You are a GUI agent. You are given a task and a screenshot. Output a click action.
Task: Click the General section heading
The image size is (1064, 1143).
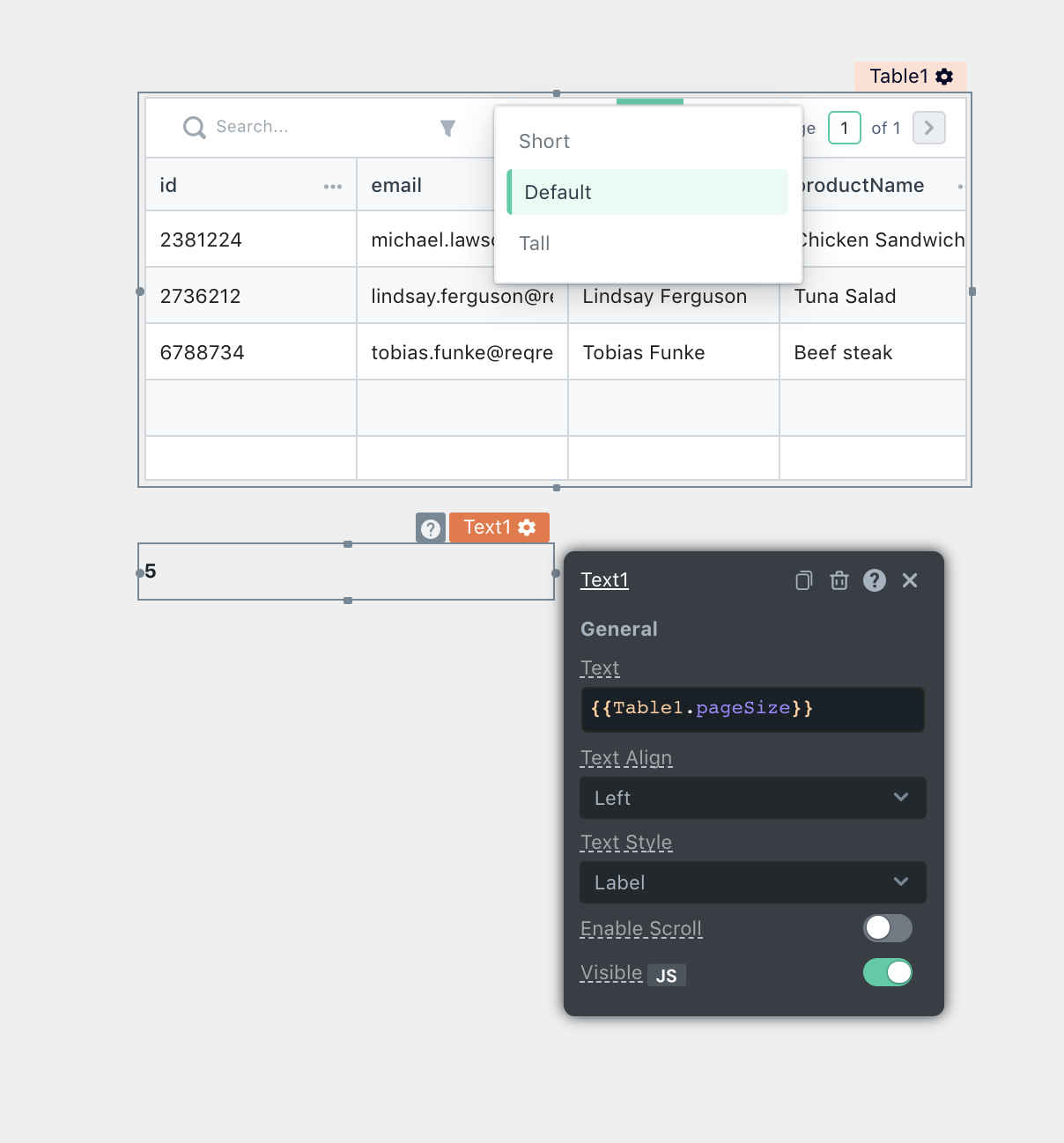[619, 629]
